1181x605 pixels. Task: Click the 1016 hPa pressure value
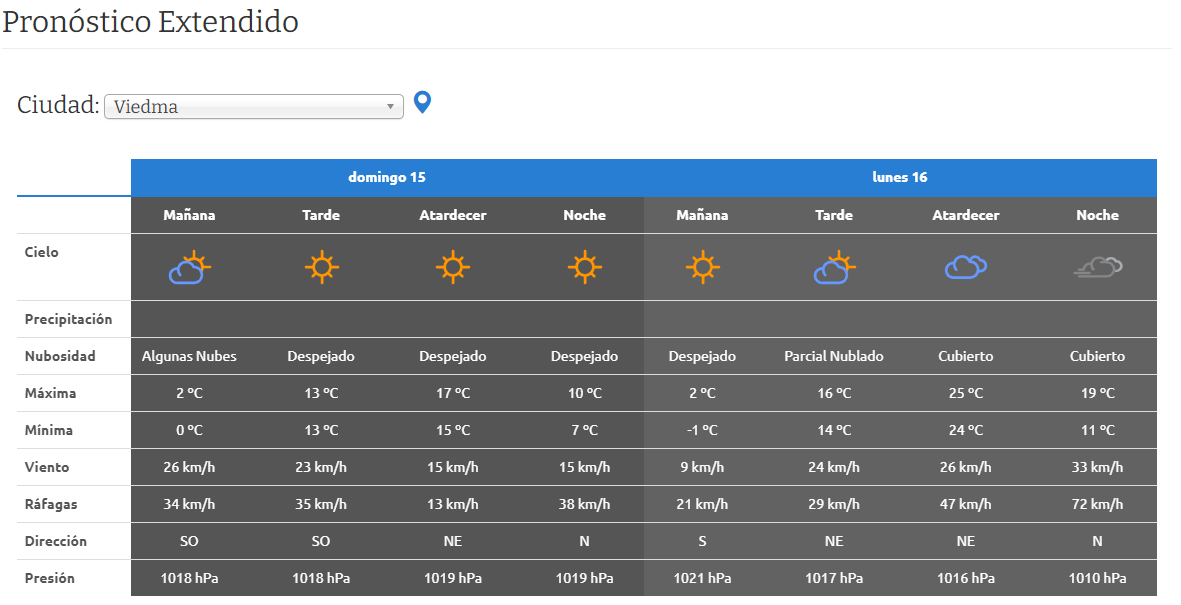tap(966, 578)
